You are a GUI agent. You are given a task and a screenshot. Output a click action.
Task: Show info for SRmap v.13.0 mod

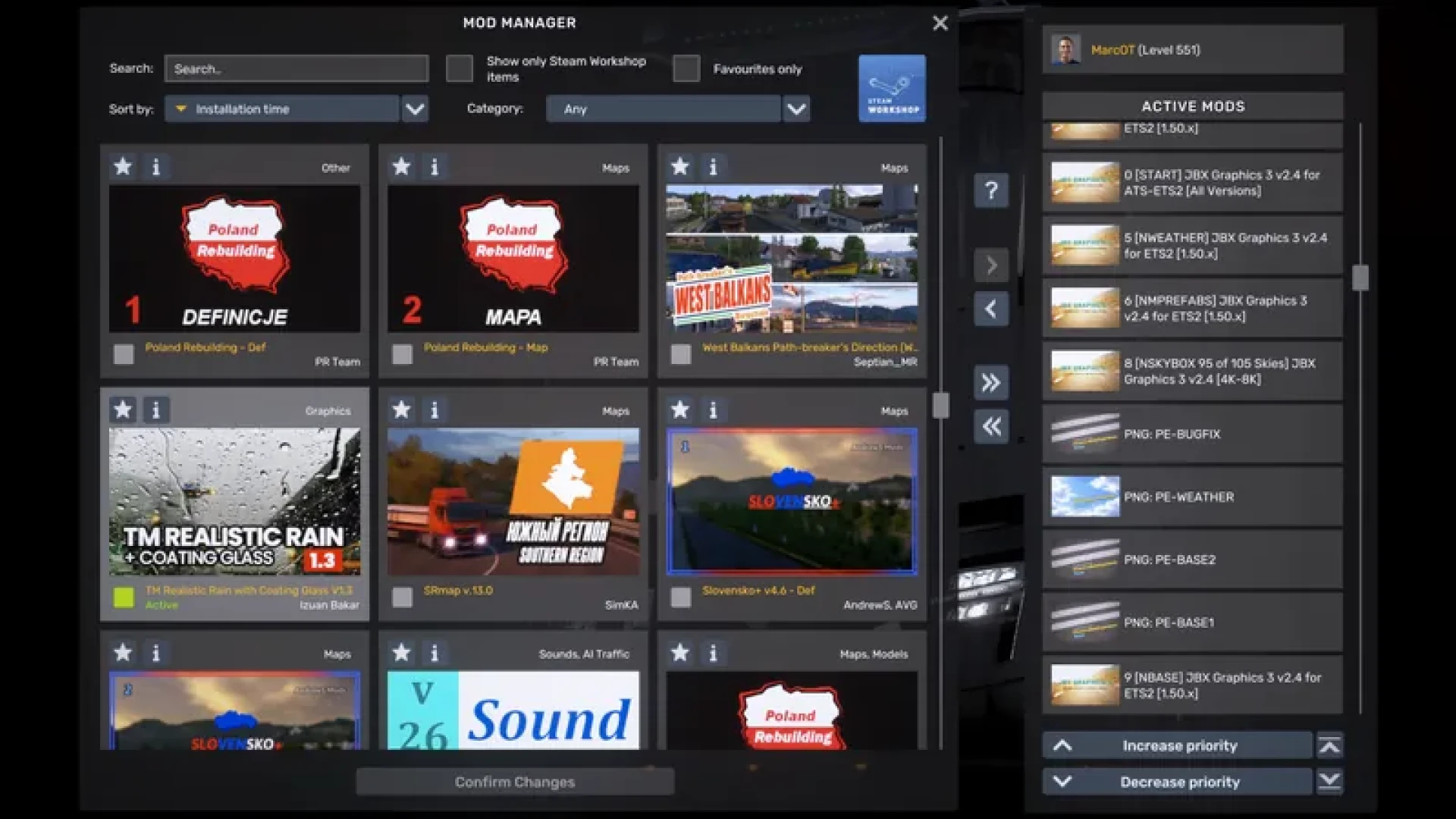(435, 409)
